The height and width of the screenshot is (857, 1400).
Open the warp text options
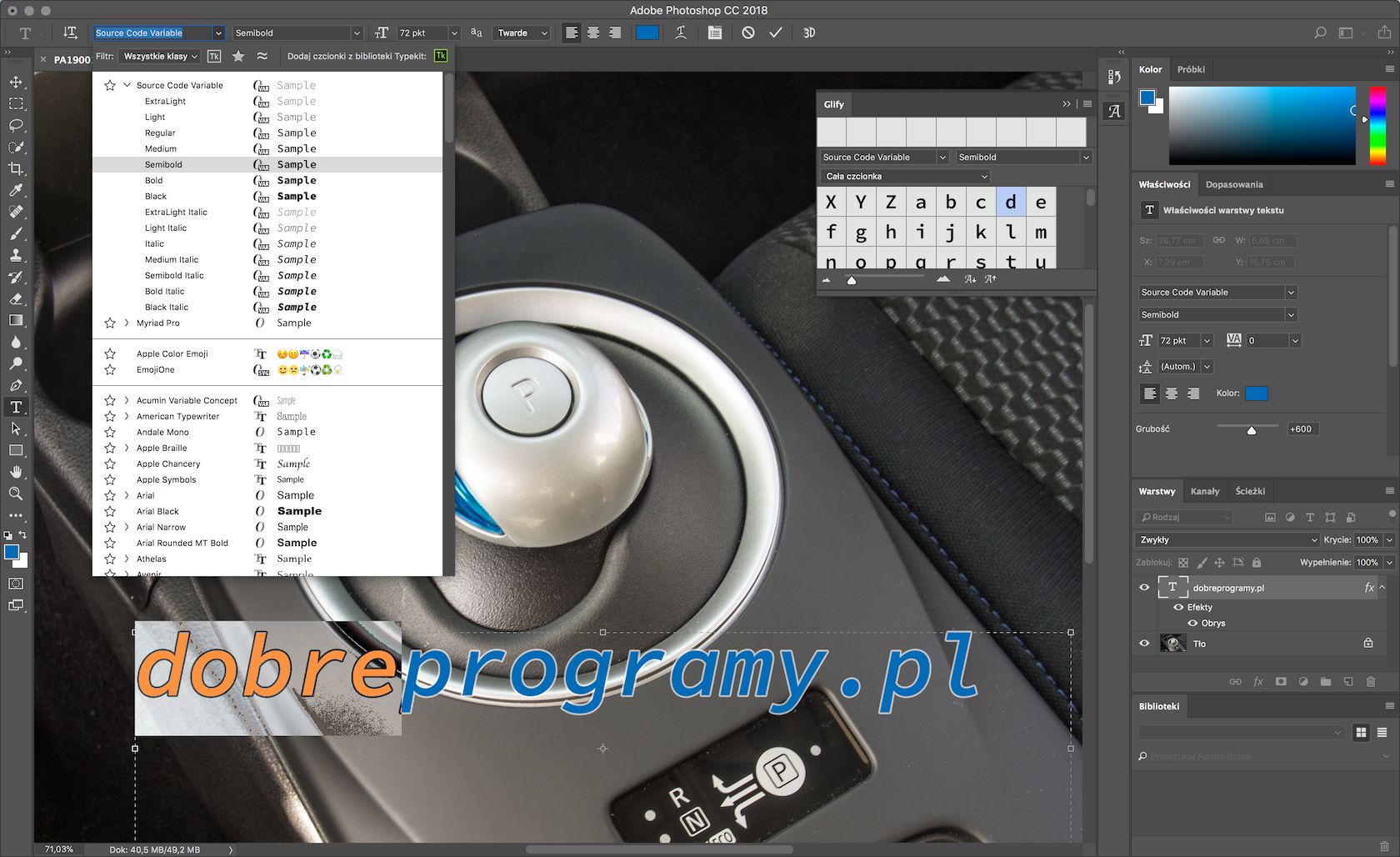[681, 33]
